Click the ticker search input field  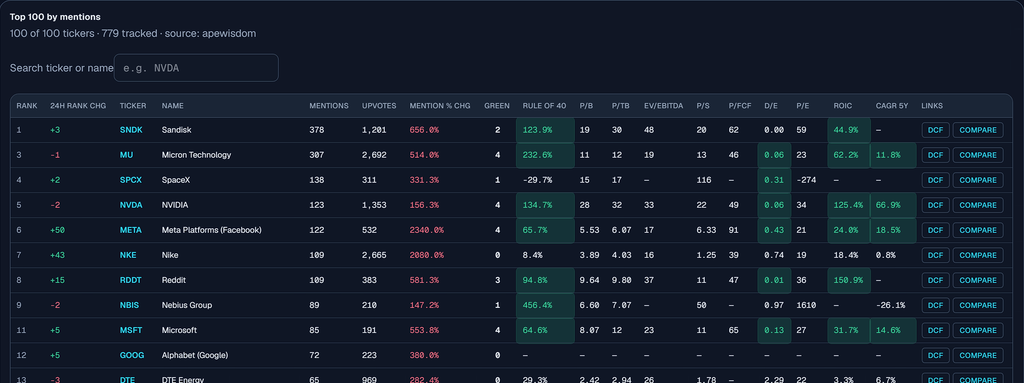tap(196, 68)
